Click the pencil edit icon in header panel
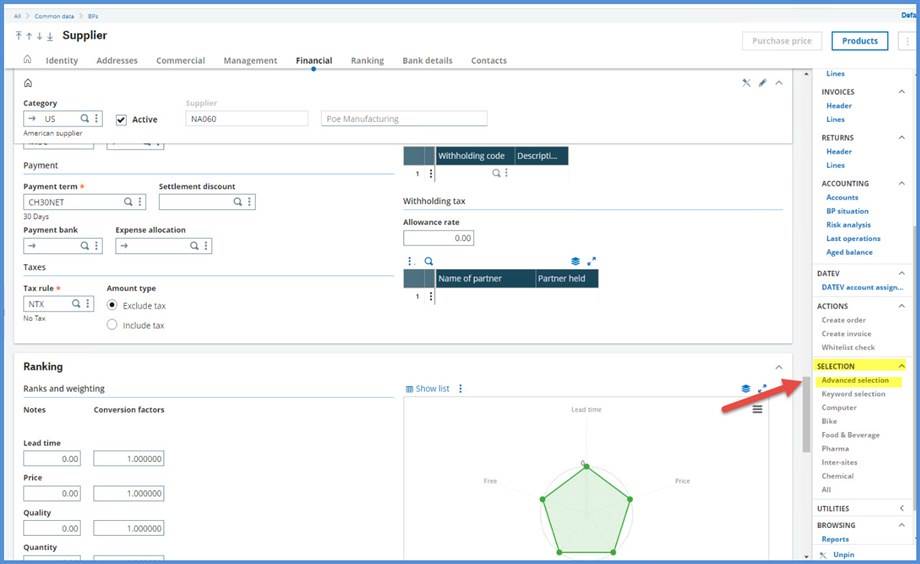The height and width of the screenshot is (564, 920). (x=762, y=83)
